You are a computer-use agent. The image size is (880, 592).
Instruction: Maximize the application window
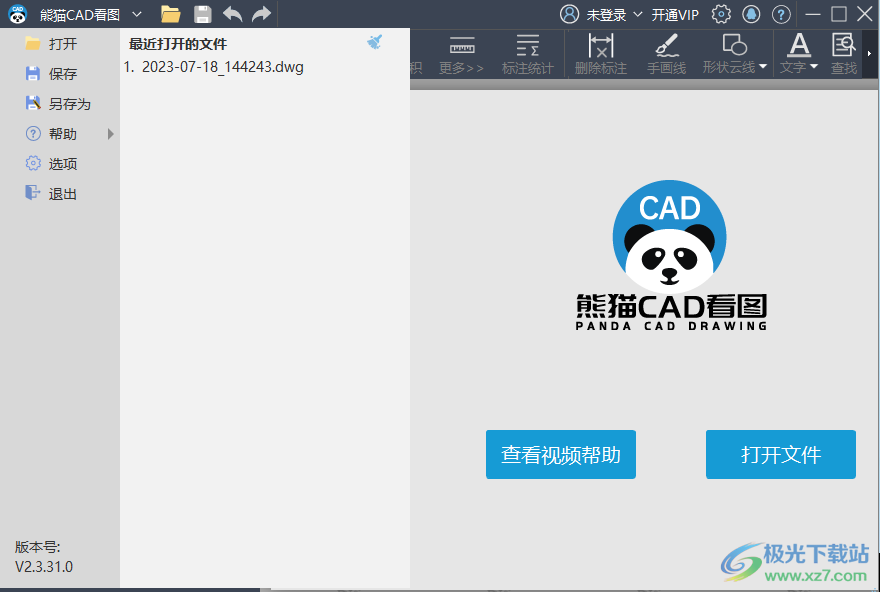coord(838,14)
